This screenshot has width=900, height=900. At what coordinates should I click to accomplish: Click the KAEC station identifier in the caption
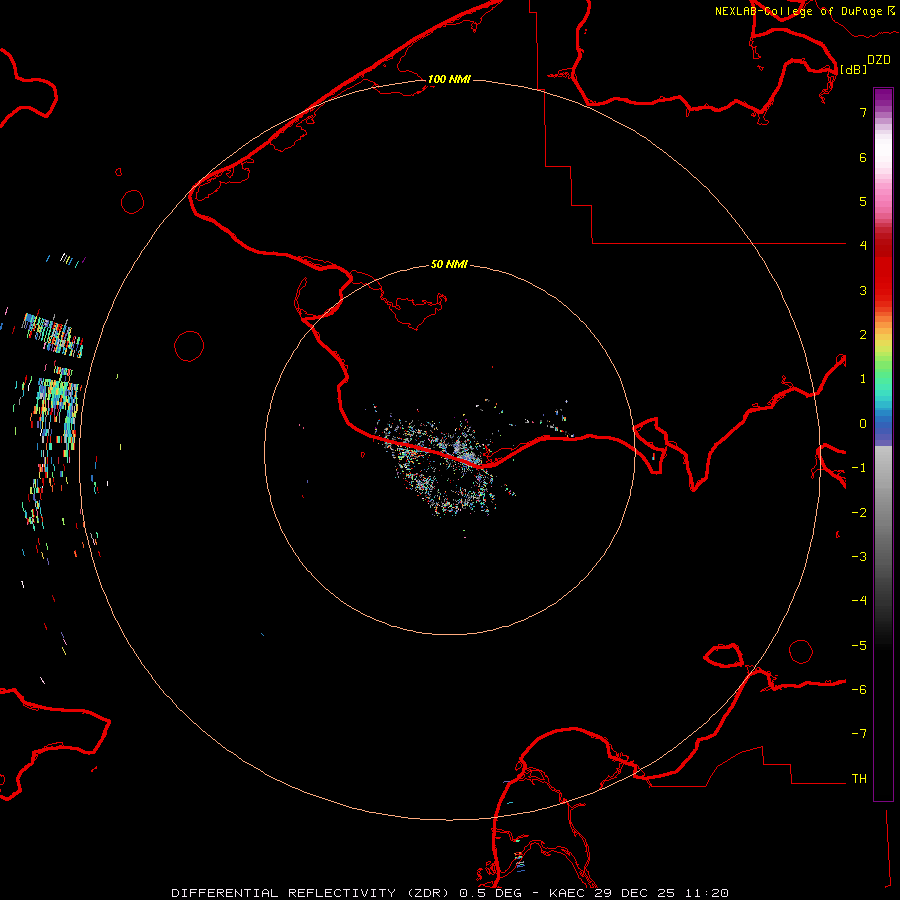(567, 893)
